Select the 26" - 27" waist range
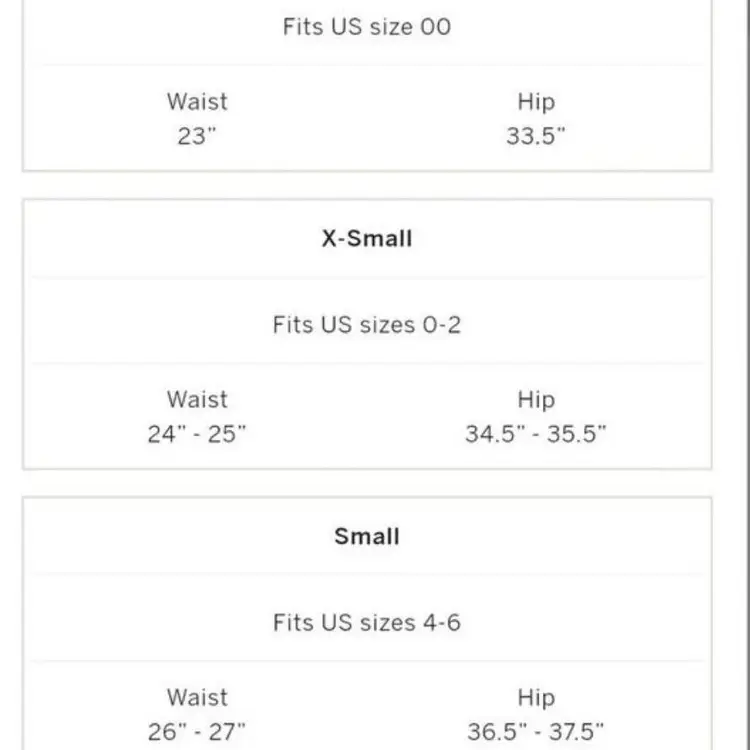This screenshot has width=750, height=750. click(x=197, y=732)
